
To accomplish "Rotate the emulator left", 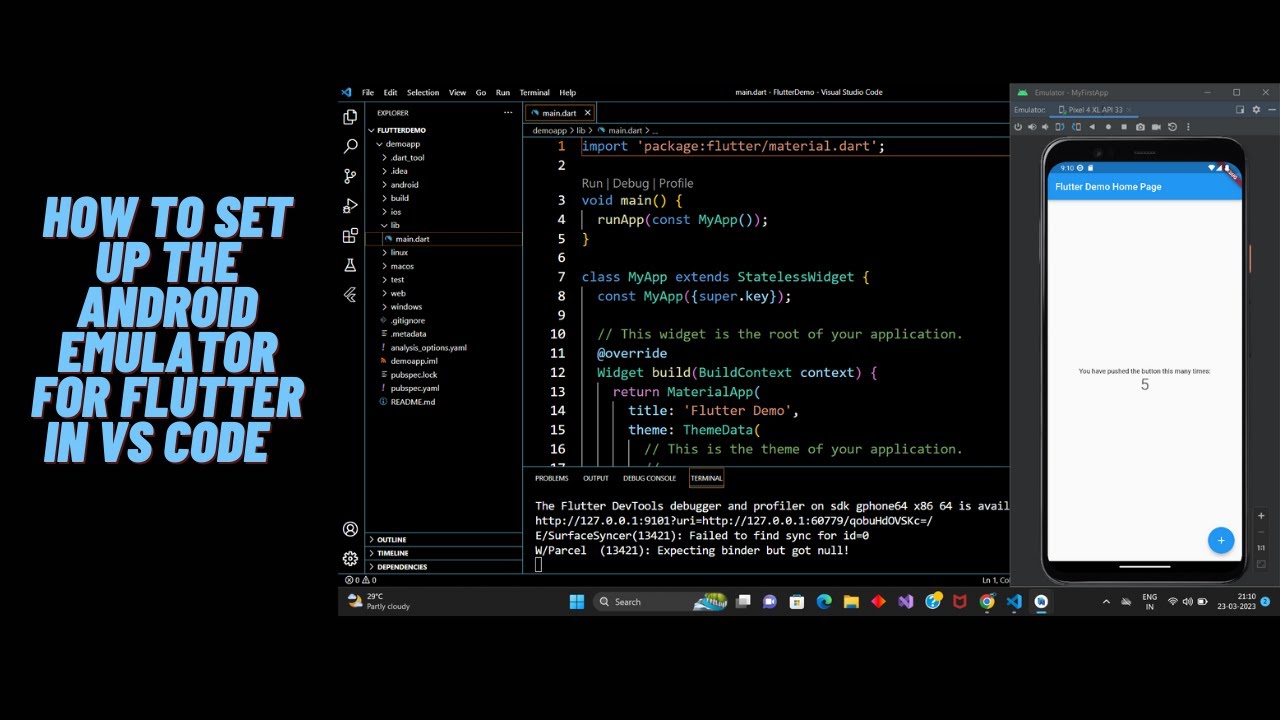I will click(1060, 127).
